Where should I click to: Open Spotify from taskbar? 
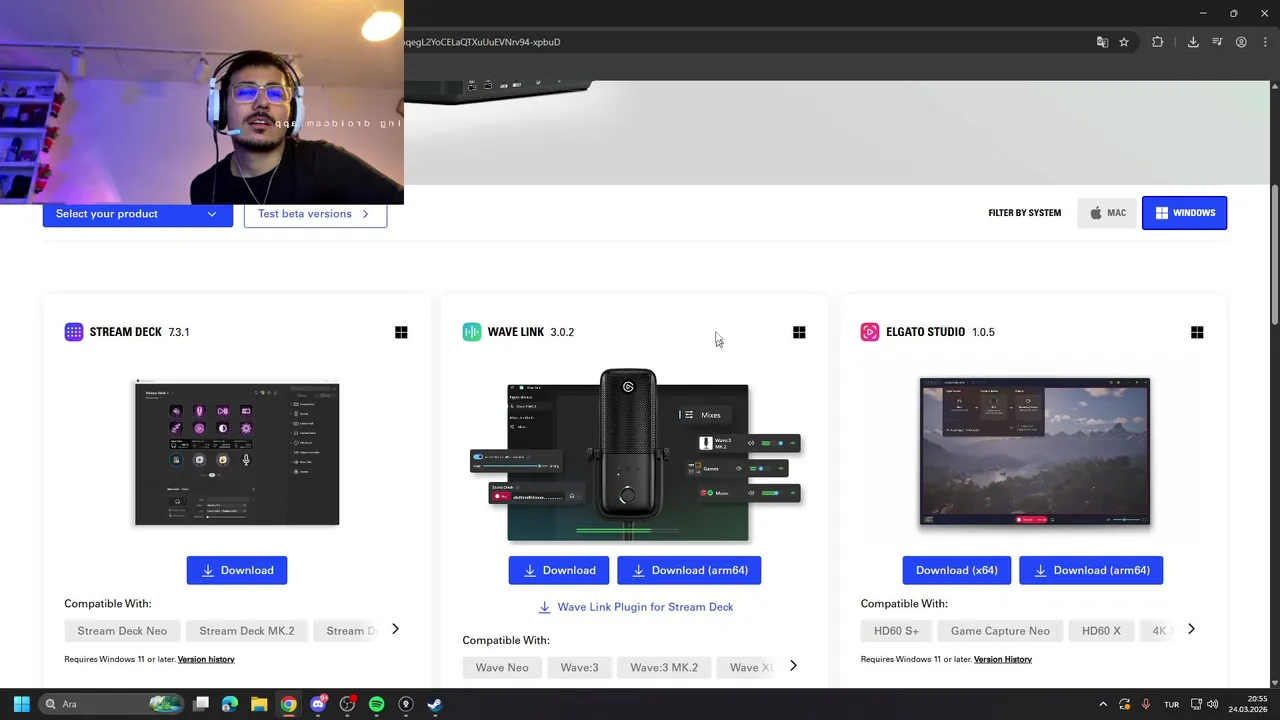tap(376, 704)
